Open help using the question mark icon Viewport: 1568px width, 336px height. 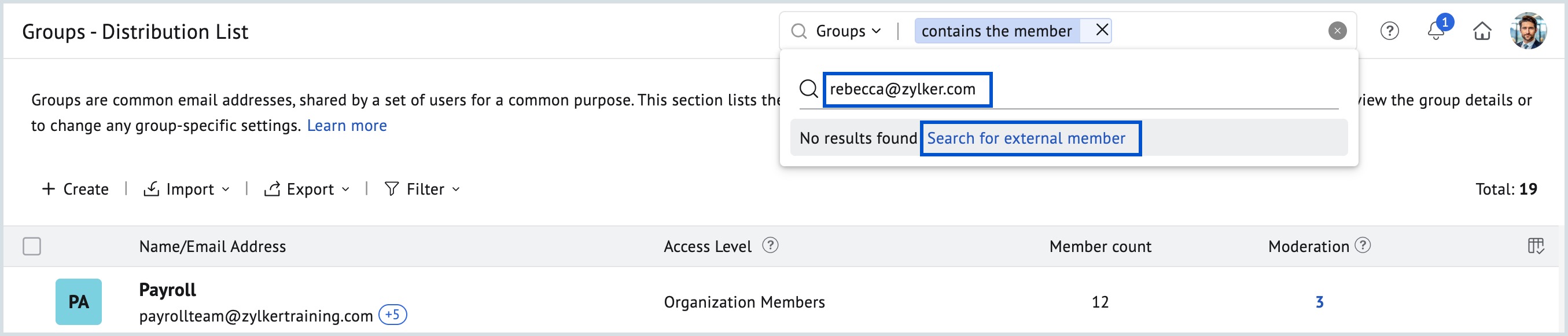tap(1390, 31)
